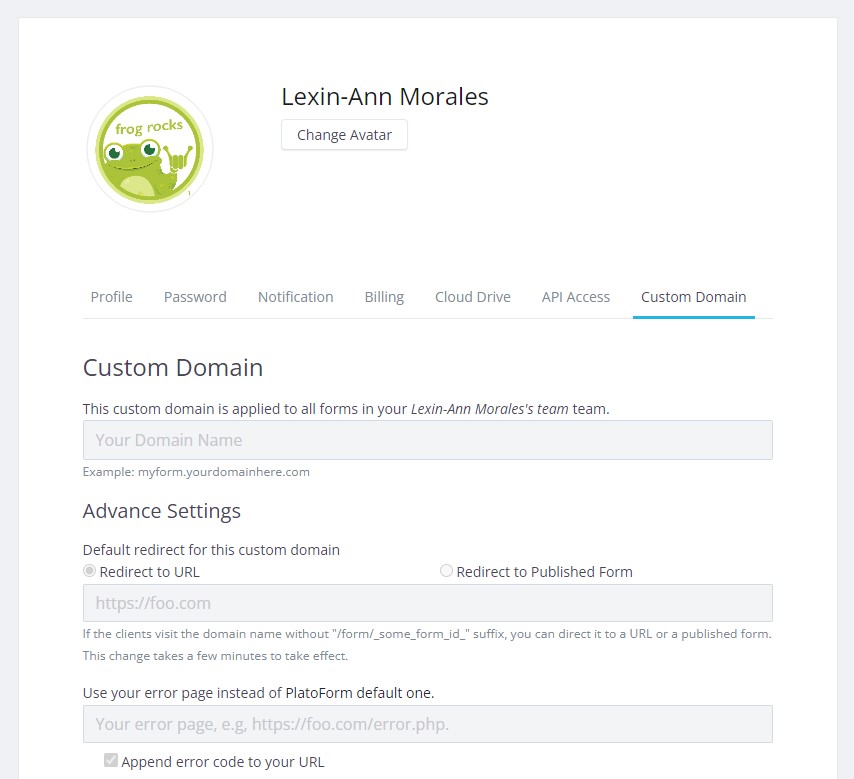Go to the Notification tab
The image size is (854, 779).
(x=295, y=297)
